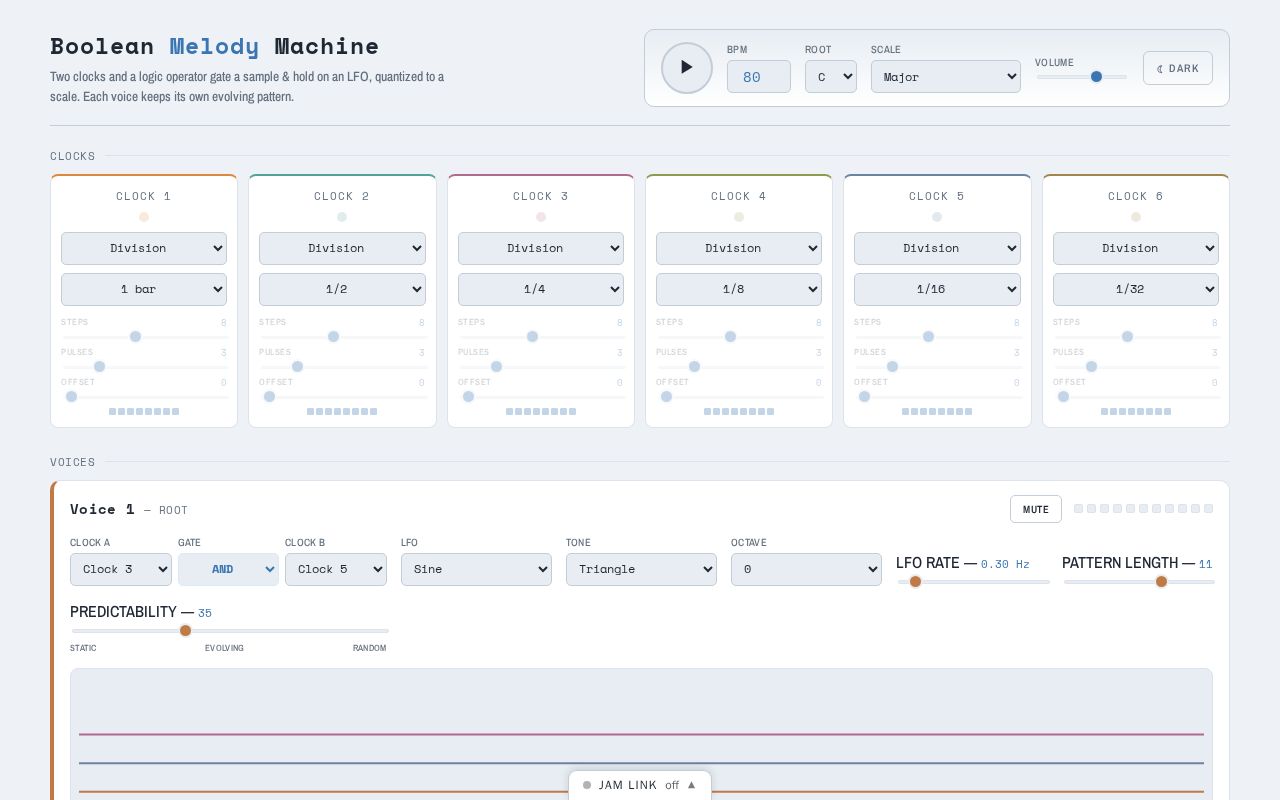The image size is (1280, 800).
Task: Open Clock 2 rate dropdown showing 1/2
Action: [342, 289]
